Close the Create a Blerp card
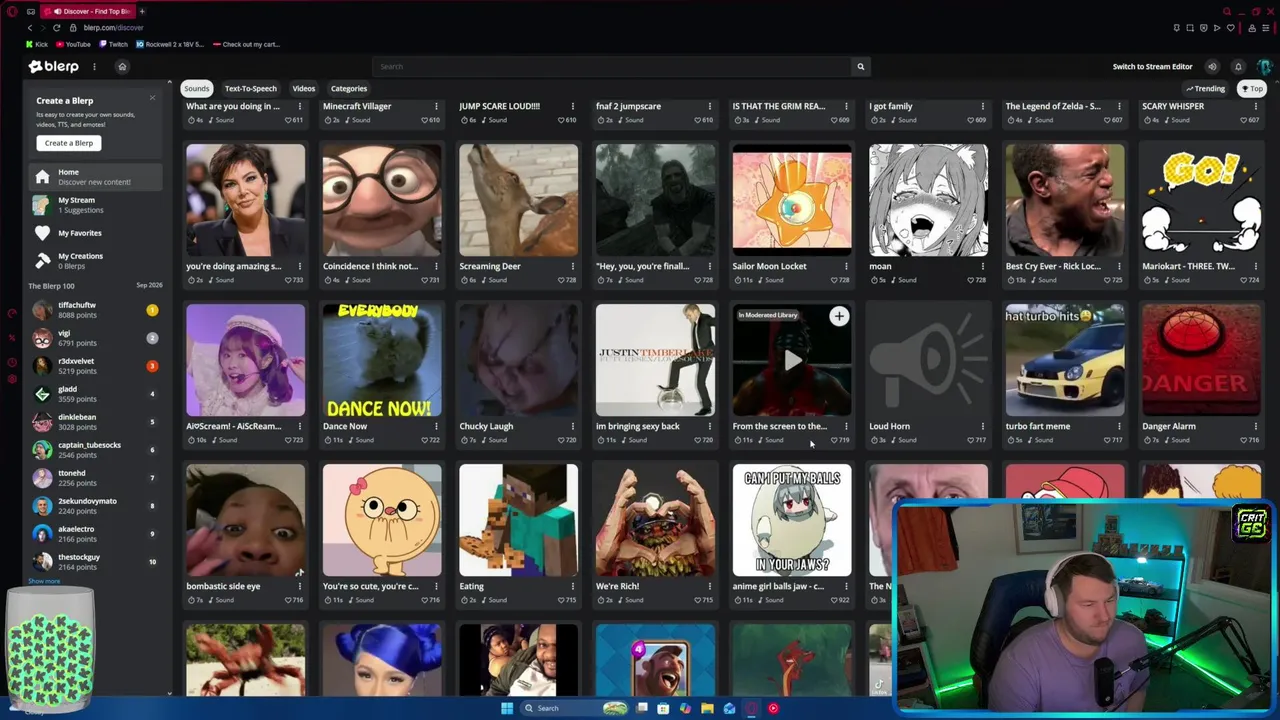The image size is (1280, 720). tap(152, 98)
